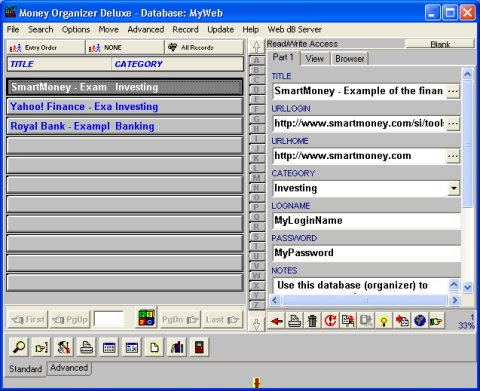Click the red arrow paste document icon
The width and height of the screenshot is (480, 391).
pyautogui.click(x=402, y=321)
